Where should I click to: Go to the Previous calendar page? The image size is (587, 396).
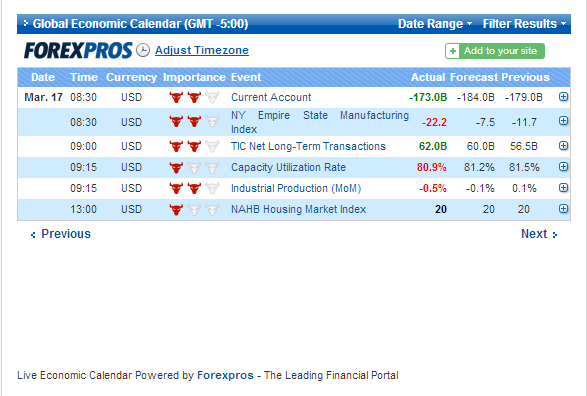(x=60, y=234)
